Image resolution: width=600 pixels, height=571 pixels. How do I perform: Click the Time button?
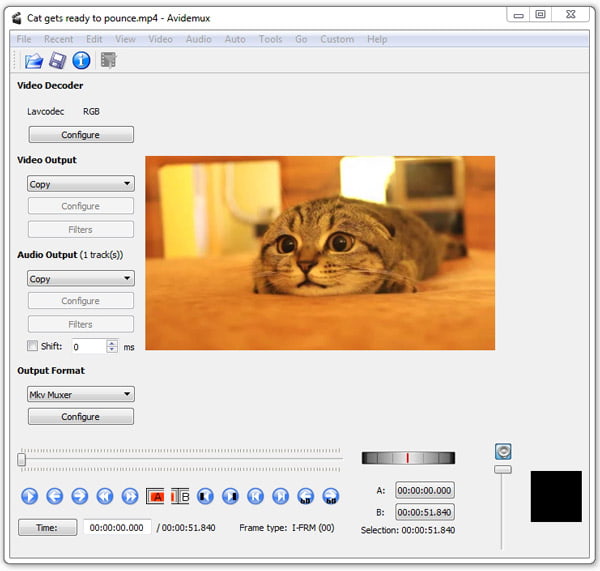(x=47, y=527)
